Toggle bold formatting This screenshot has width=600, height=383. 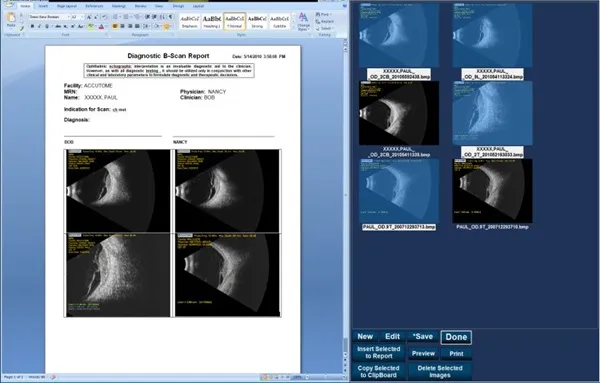[32, 26]
